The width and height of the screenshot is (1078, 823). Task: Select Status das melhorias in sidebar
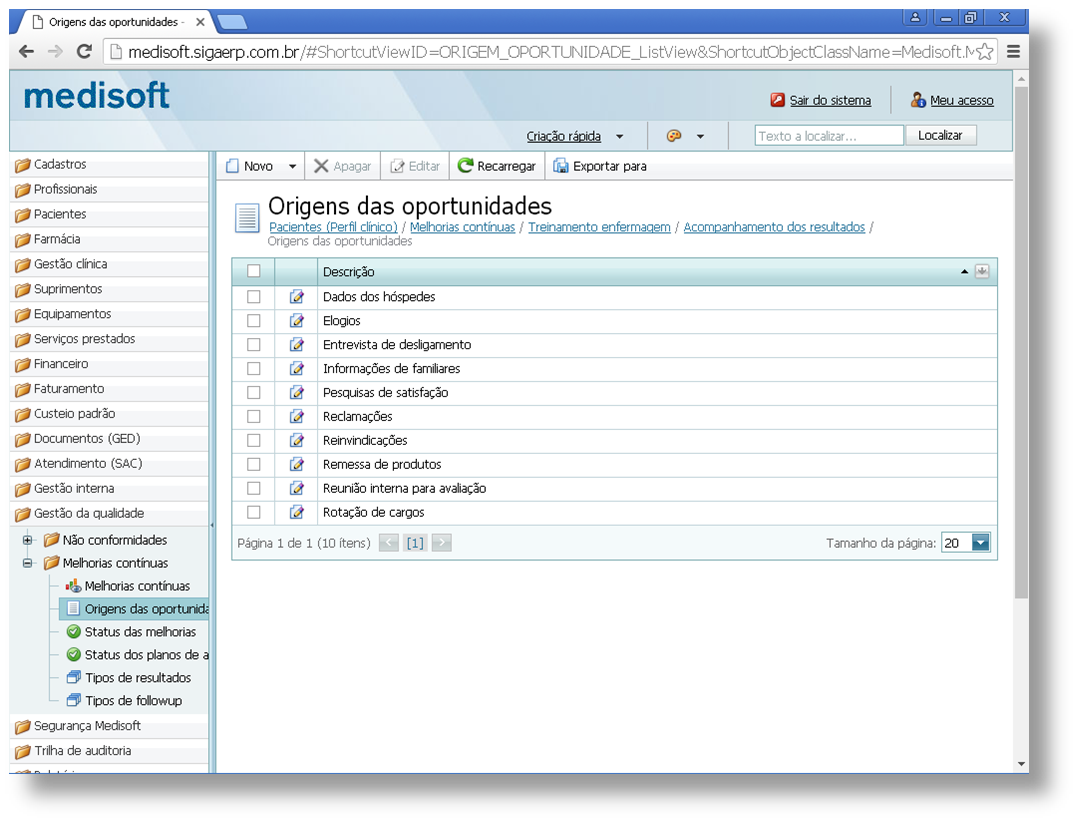pos(140,632)
